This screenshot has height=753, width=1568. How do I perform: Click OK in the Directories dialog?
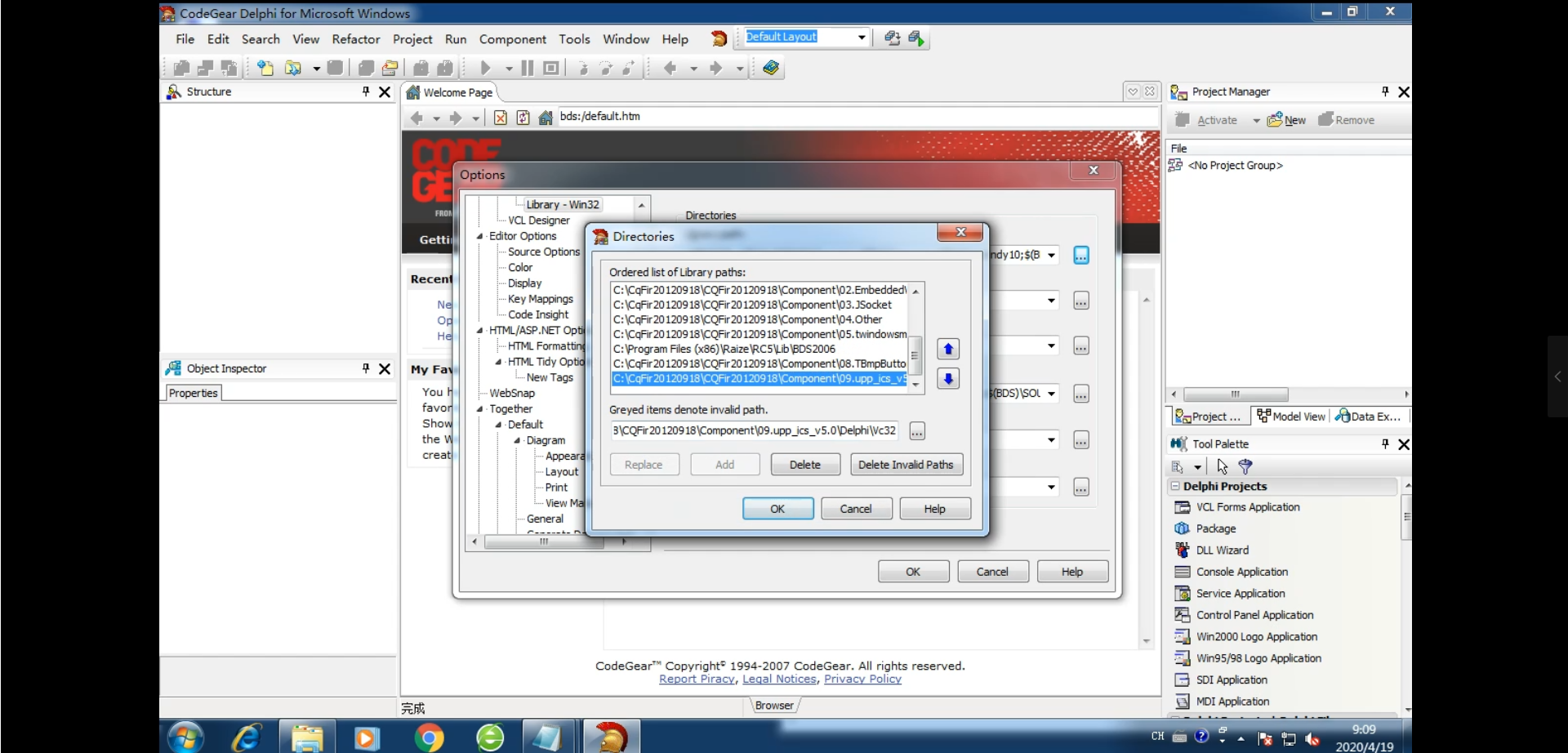click(x=777, y=509)
